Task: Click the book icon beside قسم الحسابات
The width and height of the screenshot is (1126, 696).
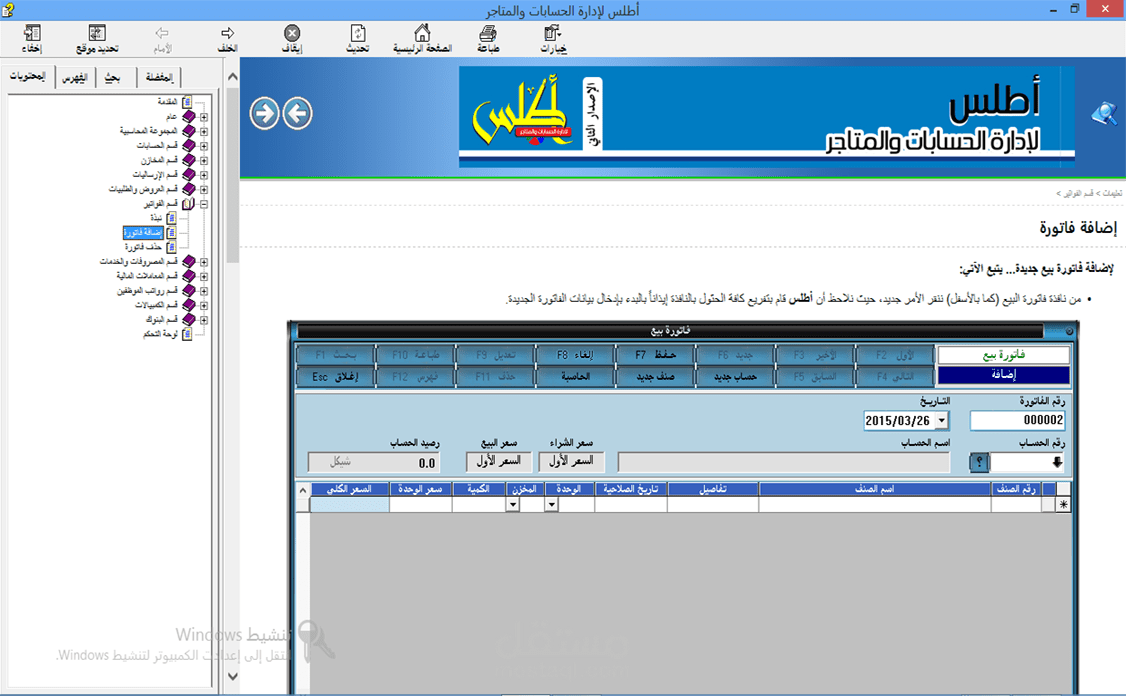Action: (x=189, y=146)
